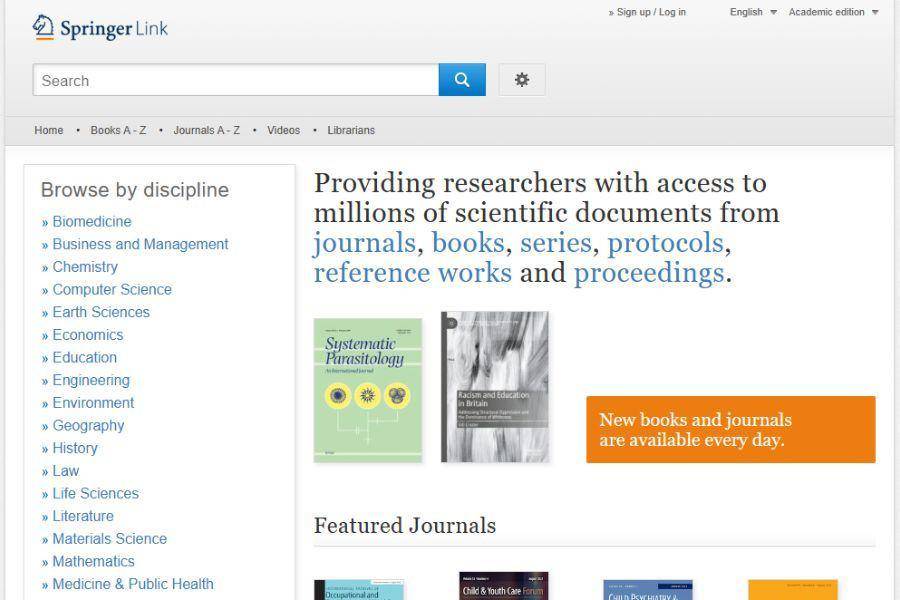Follow the books link in headline

pyautogui.click(x=468, y=243)
